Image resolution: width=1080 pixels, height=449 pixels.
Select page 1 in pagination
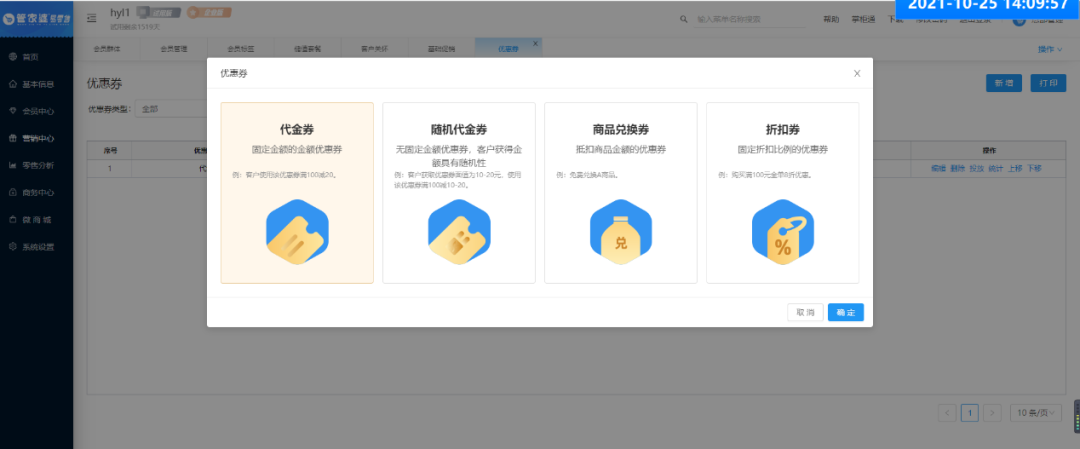(x=970, y=413)
